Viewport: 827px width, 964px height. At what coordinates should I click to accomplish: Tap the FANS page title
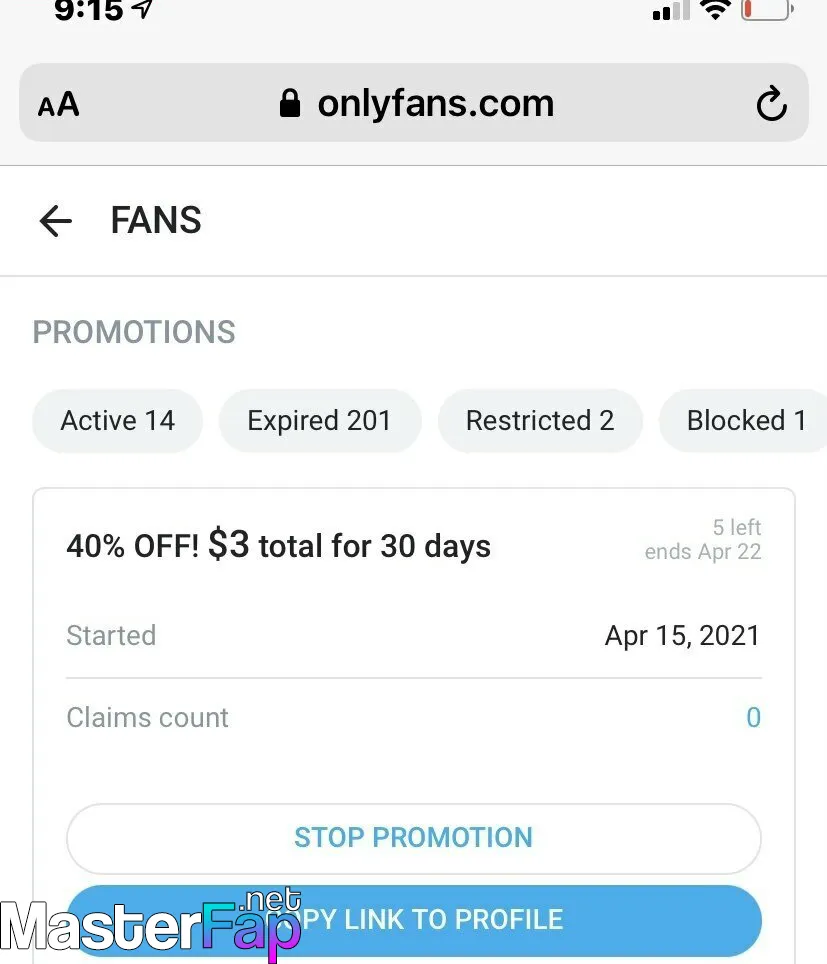(156, 220)
